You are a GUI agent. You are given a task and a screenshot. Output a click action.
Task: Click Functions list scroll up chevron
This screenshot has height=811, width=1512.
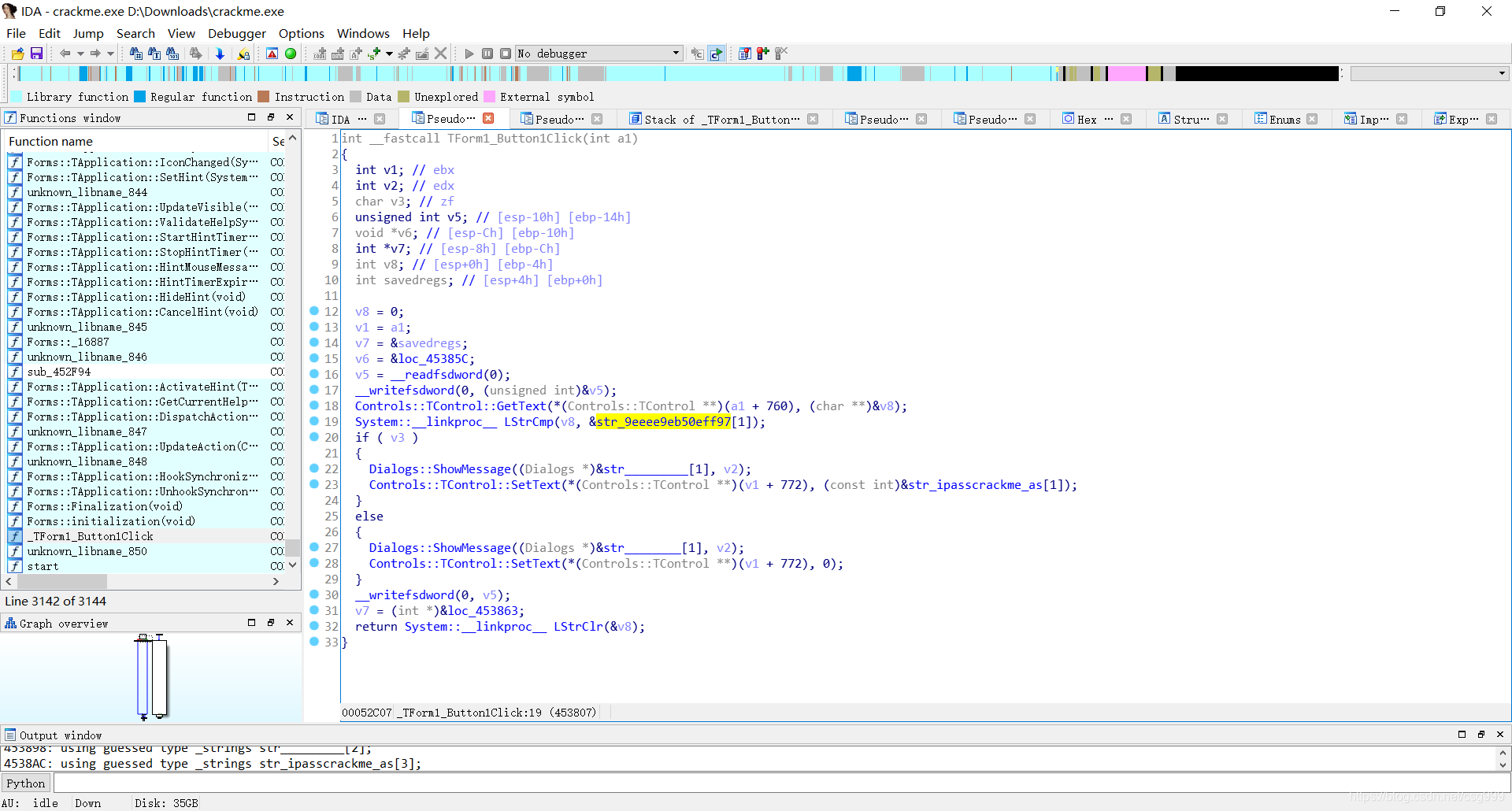292,139
